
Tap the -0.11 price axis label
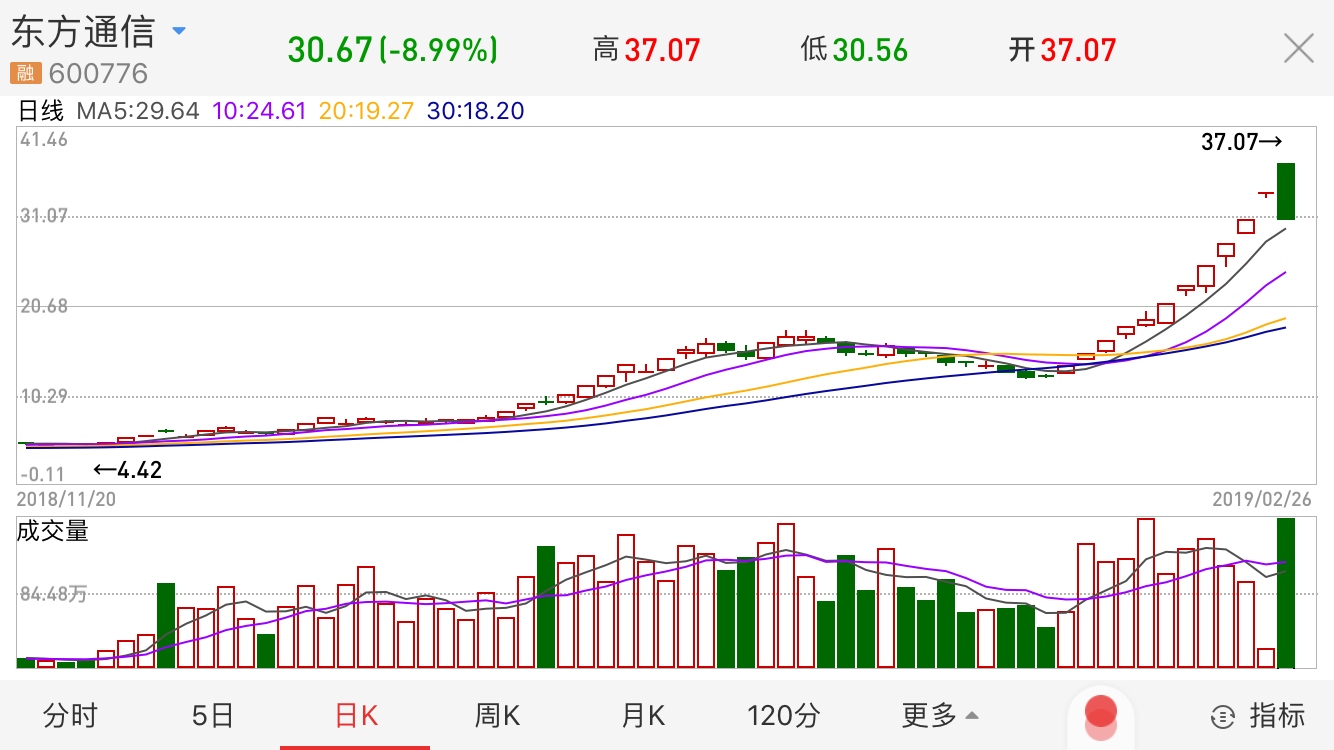[x=42, y=474]
